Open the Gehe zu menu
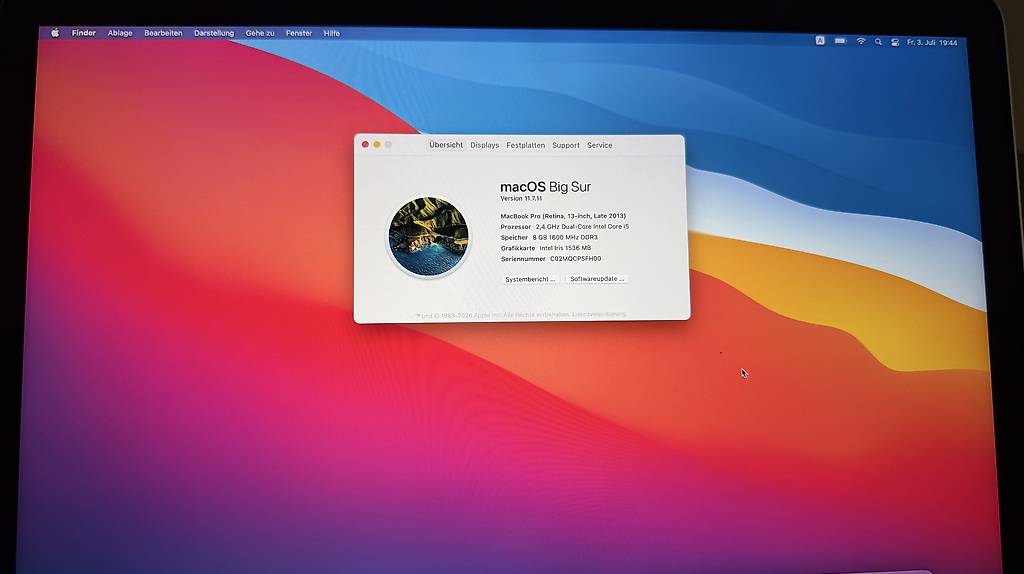Viewport: 1024px width, 574px height. click(x=260, y=33)
